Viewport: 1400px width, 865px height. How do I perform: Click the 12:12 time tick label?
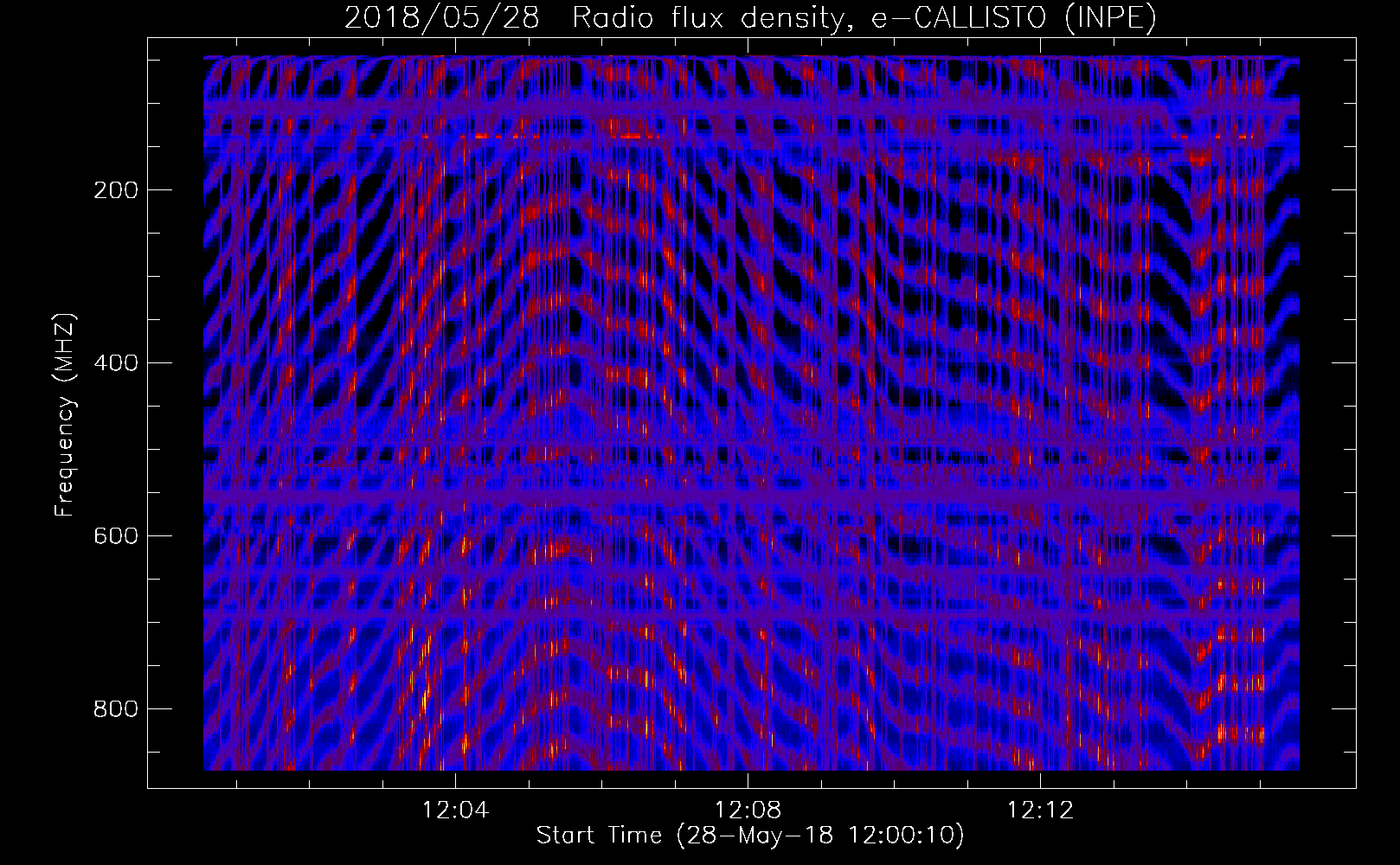pos(1040,811)
